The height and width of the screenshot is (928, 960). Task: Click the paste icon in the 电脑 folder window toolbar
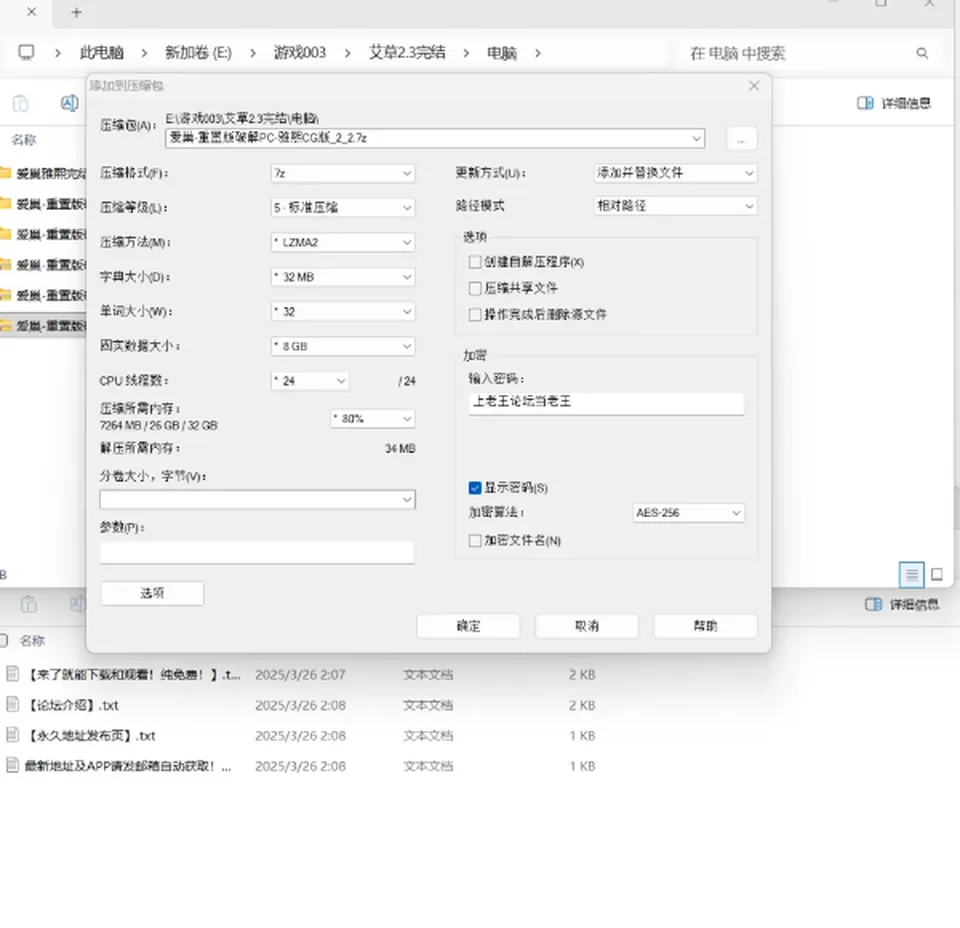[x=21, y=103]
